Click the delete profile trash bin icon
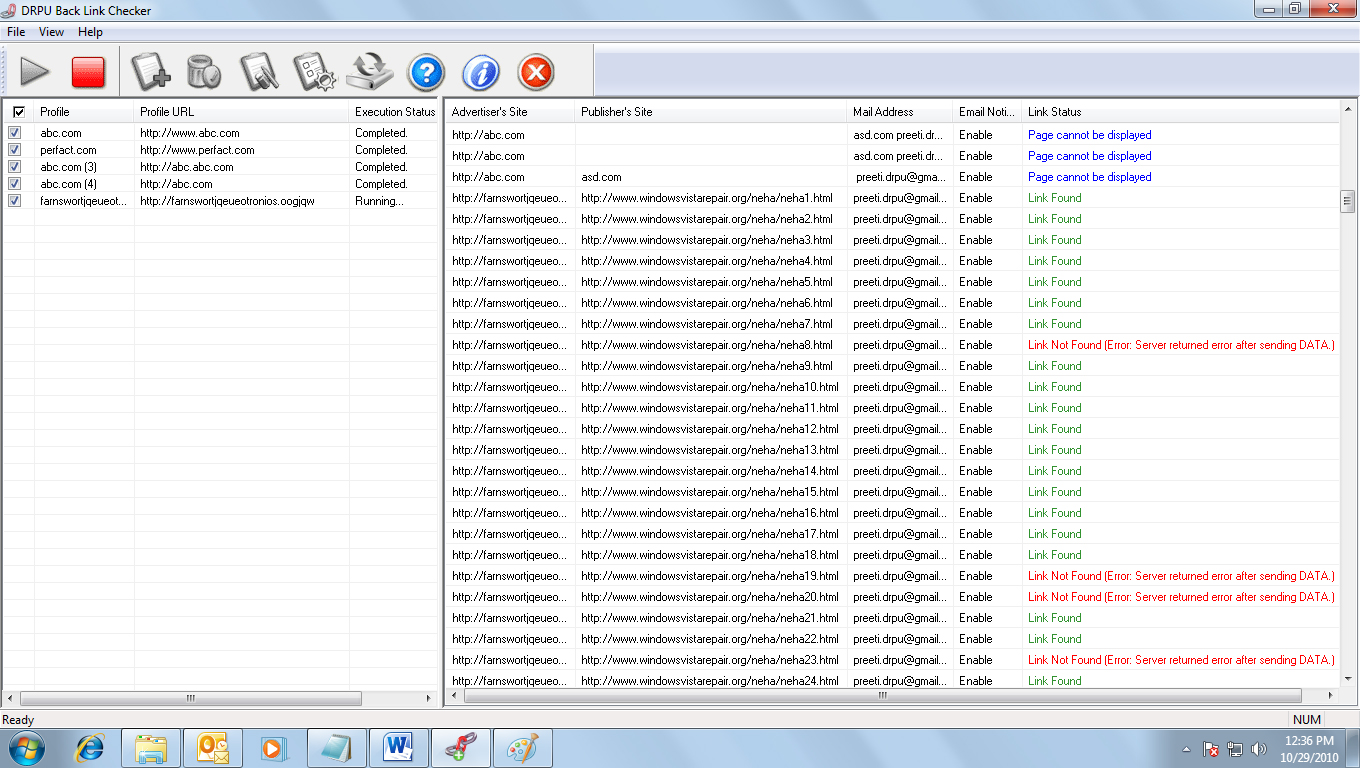 click(204, 72)
